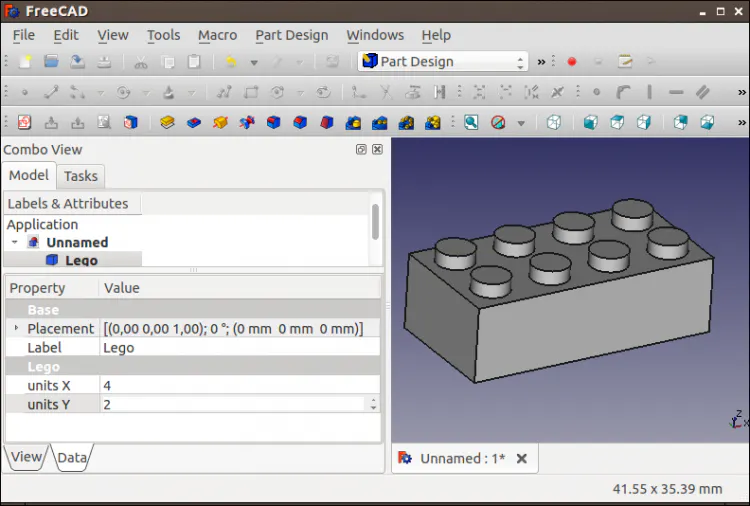Click the Fit All zoom icon

click(470, 123)
